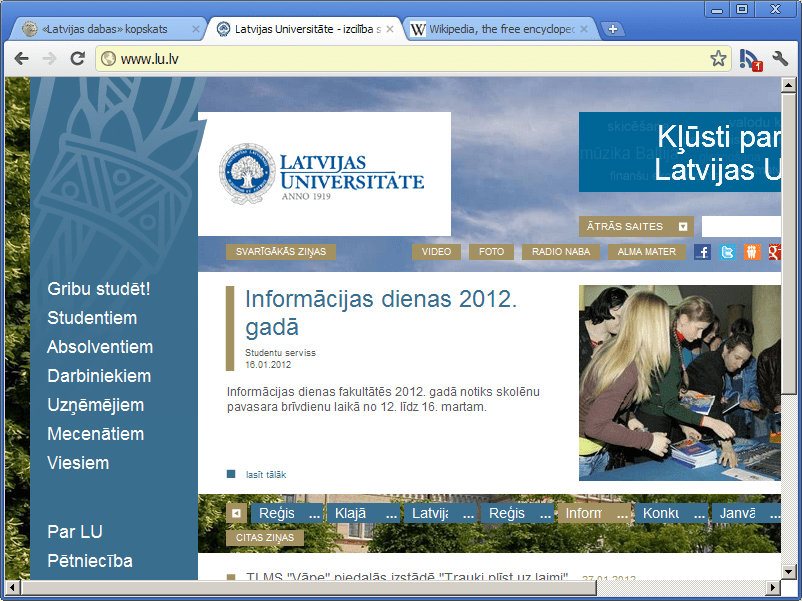Click the news carousel left arrow
Screen dimensions: 802x601
pyautogui.click(x=236, y=513)
